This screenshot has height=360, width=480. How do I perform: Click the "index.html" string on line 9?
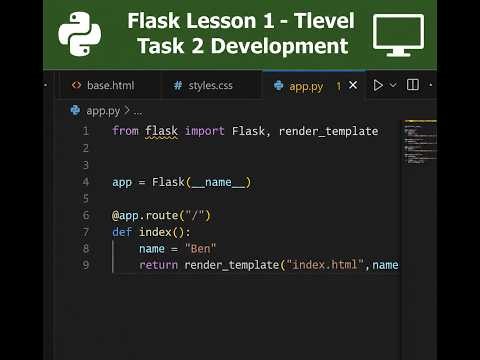pos(325,265)
